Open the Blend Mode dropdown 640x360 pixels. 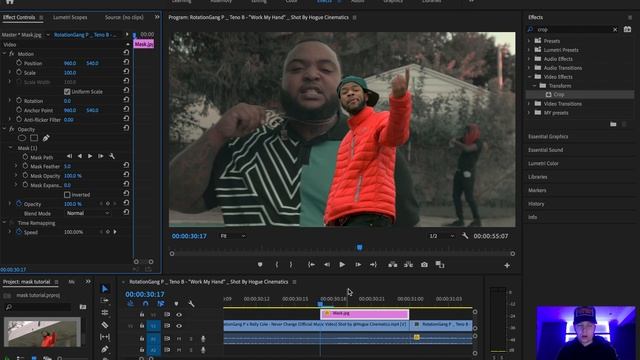tap(87, 213)
